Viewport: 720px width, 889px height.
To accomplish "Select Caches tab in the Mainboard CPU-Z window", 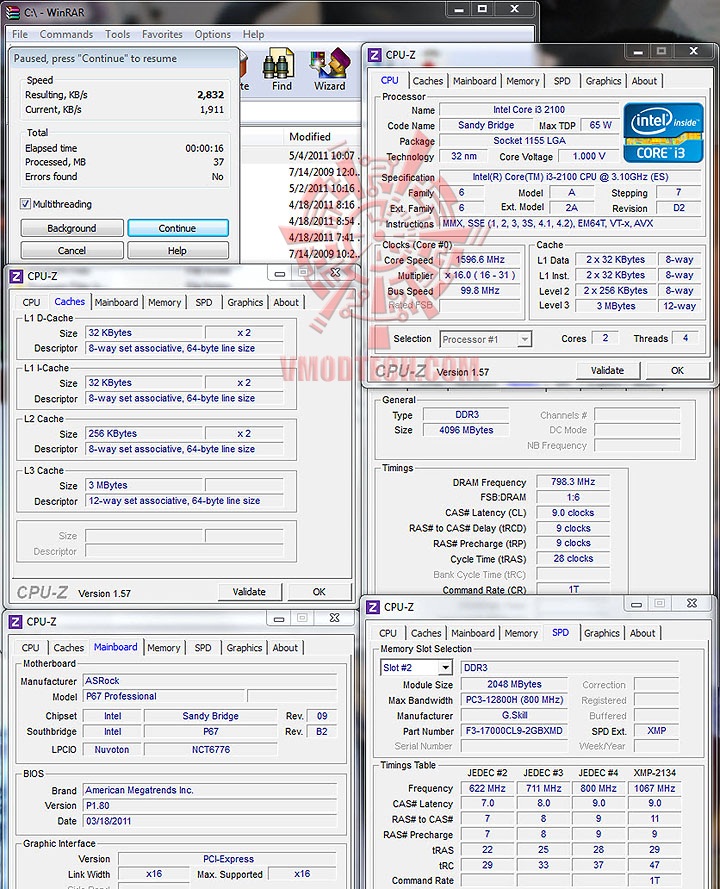I will click(x=69, y=647).
